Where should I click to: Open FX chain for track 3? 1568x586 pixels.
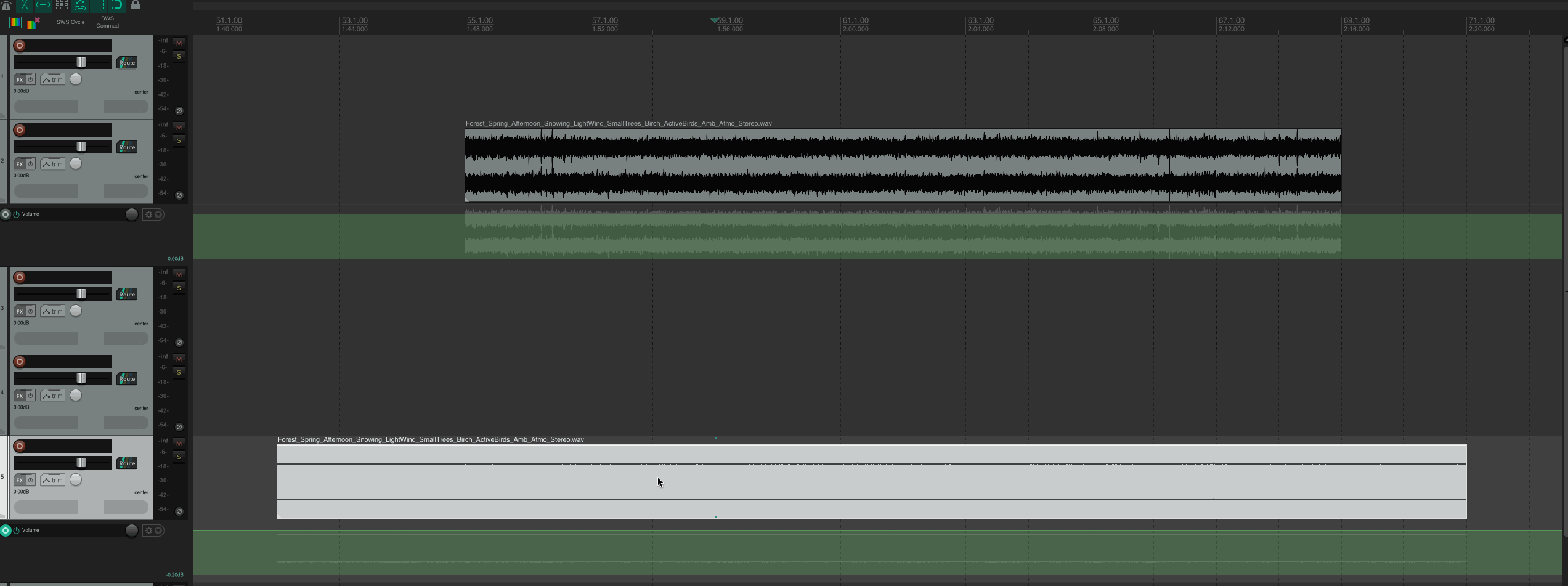pyautogui.click(x=19, y=311)
